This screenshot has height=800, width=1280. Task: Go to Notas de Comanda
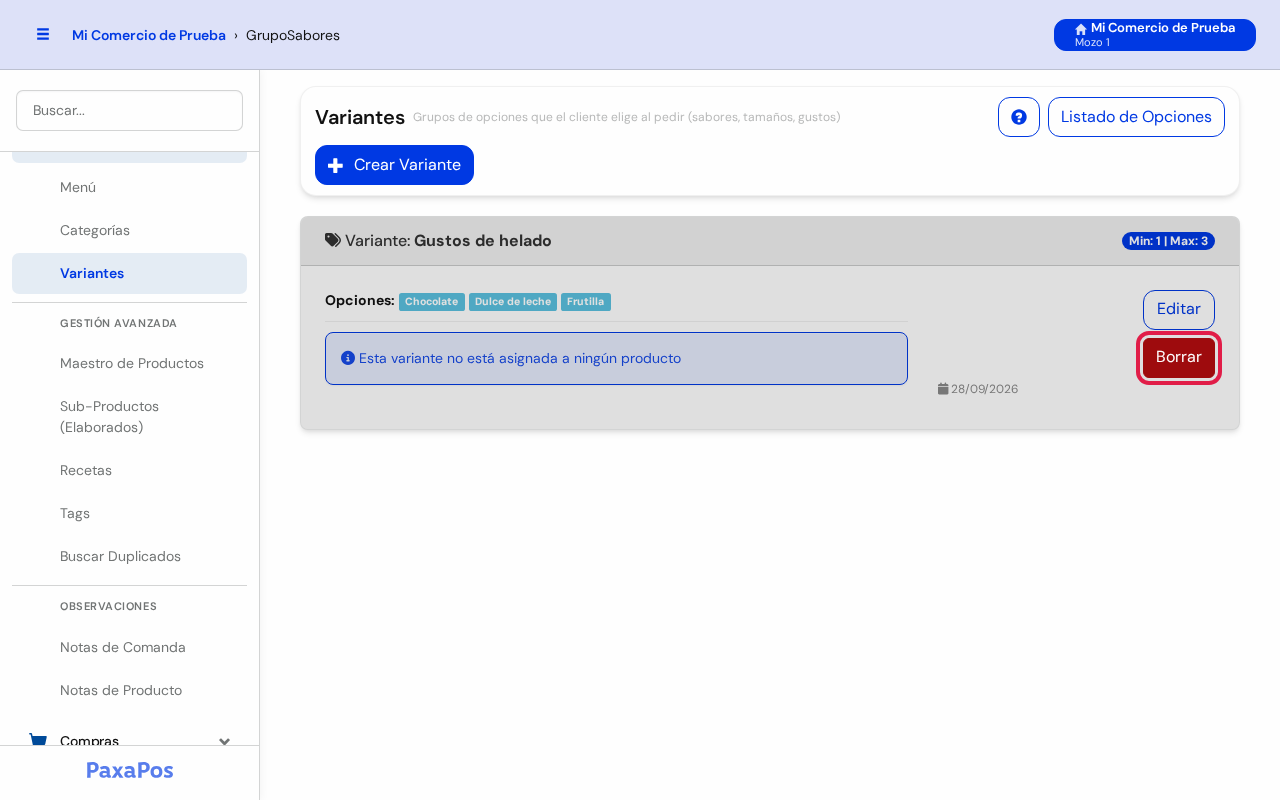[130, 647]
